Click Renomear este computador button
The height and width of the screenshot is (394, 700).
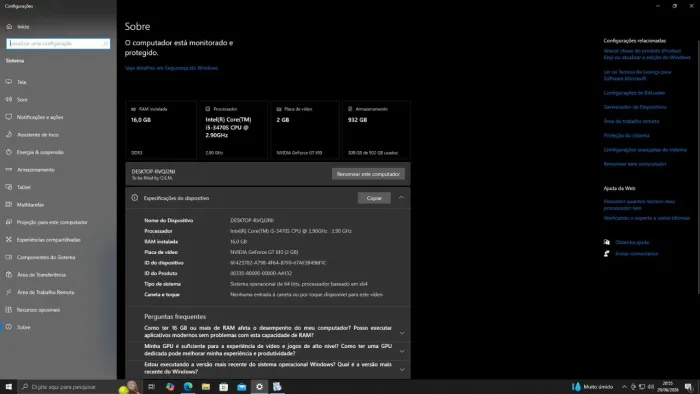pos(368,174)
